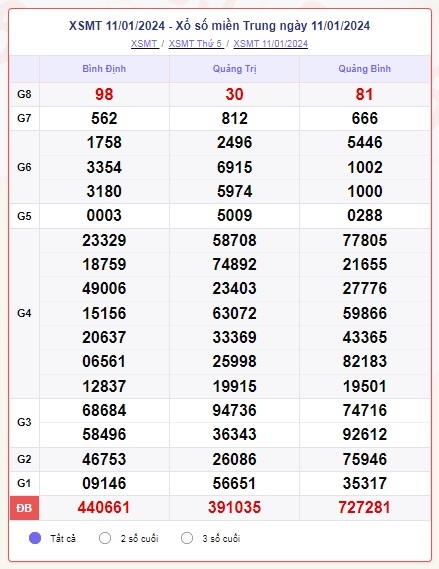Select the 'Tất cả' radio button

(35, 538)
